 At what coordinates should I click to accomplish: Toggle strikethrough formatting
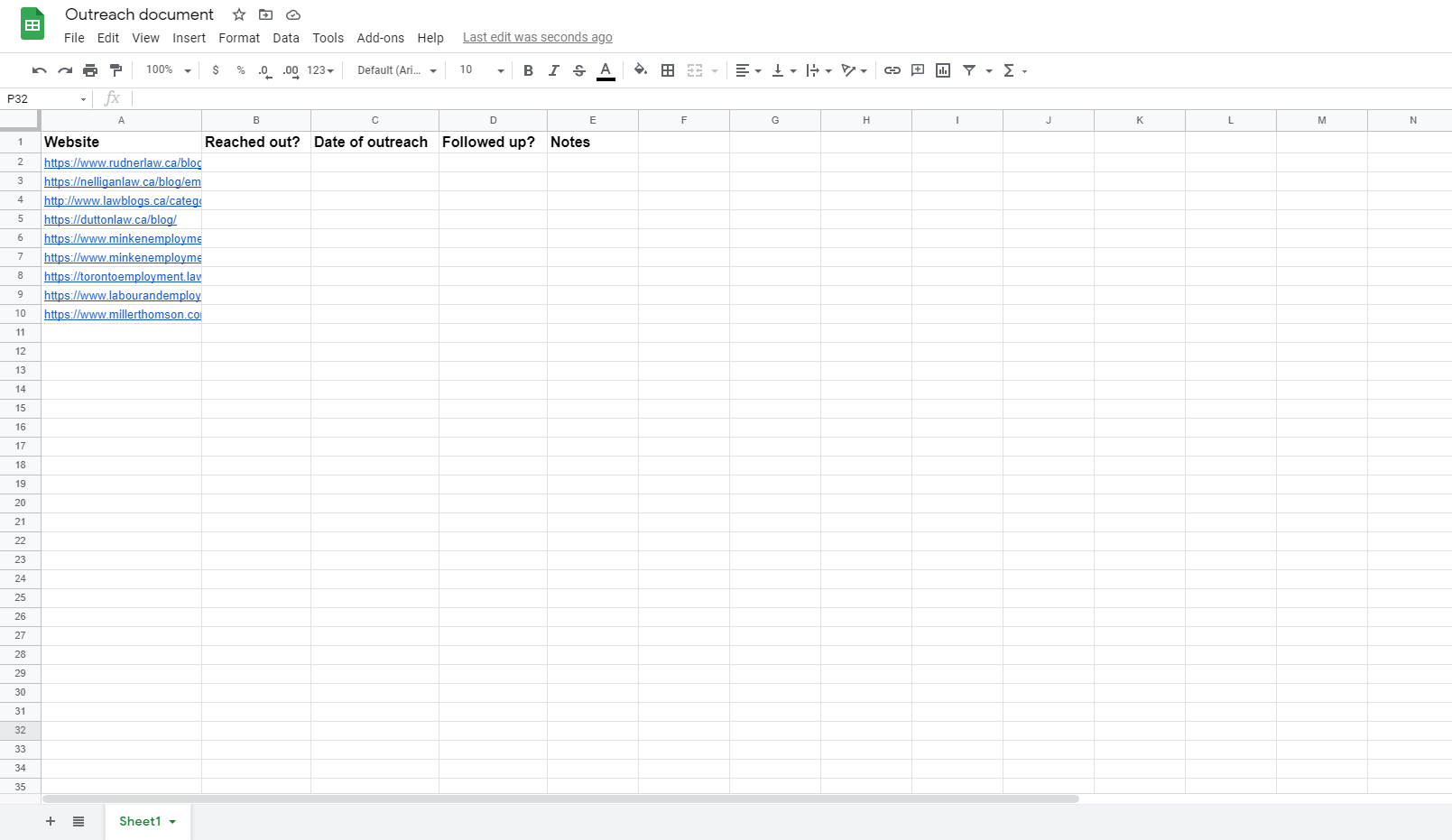[578, 69]
